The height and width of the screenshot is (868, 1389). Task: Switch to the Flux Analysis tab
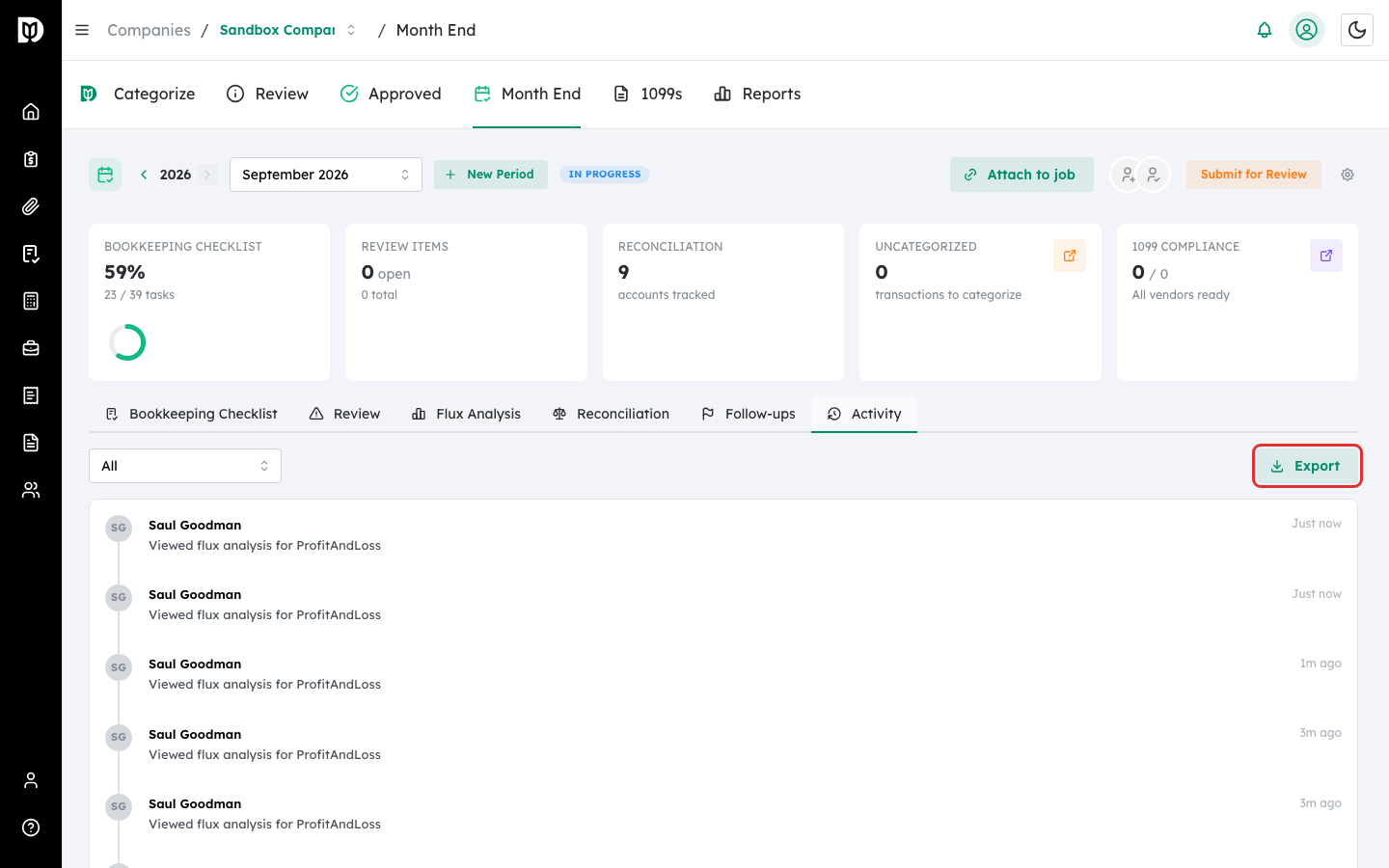coord(467,414)
